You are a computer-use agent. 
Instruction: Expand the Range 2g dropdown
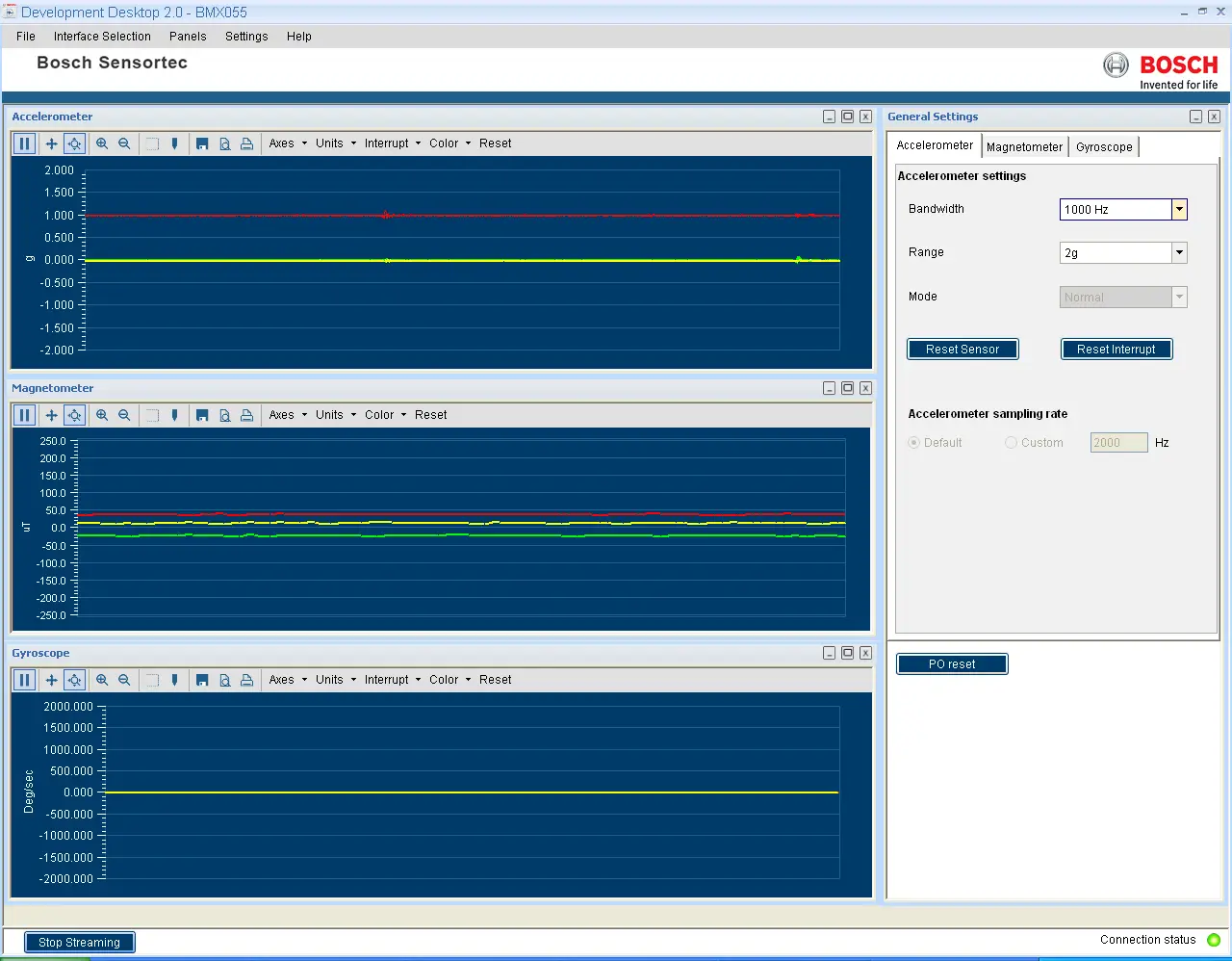(x=1179, y=252)
